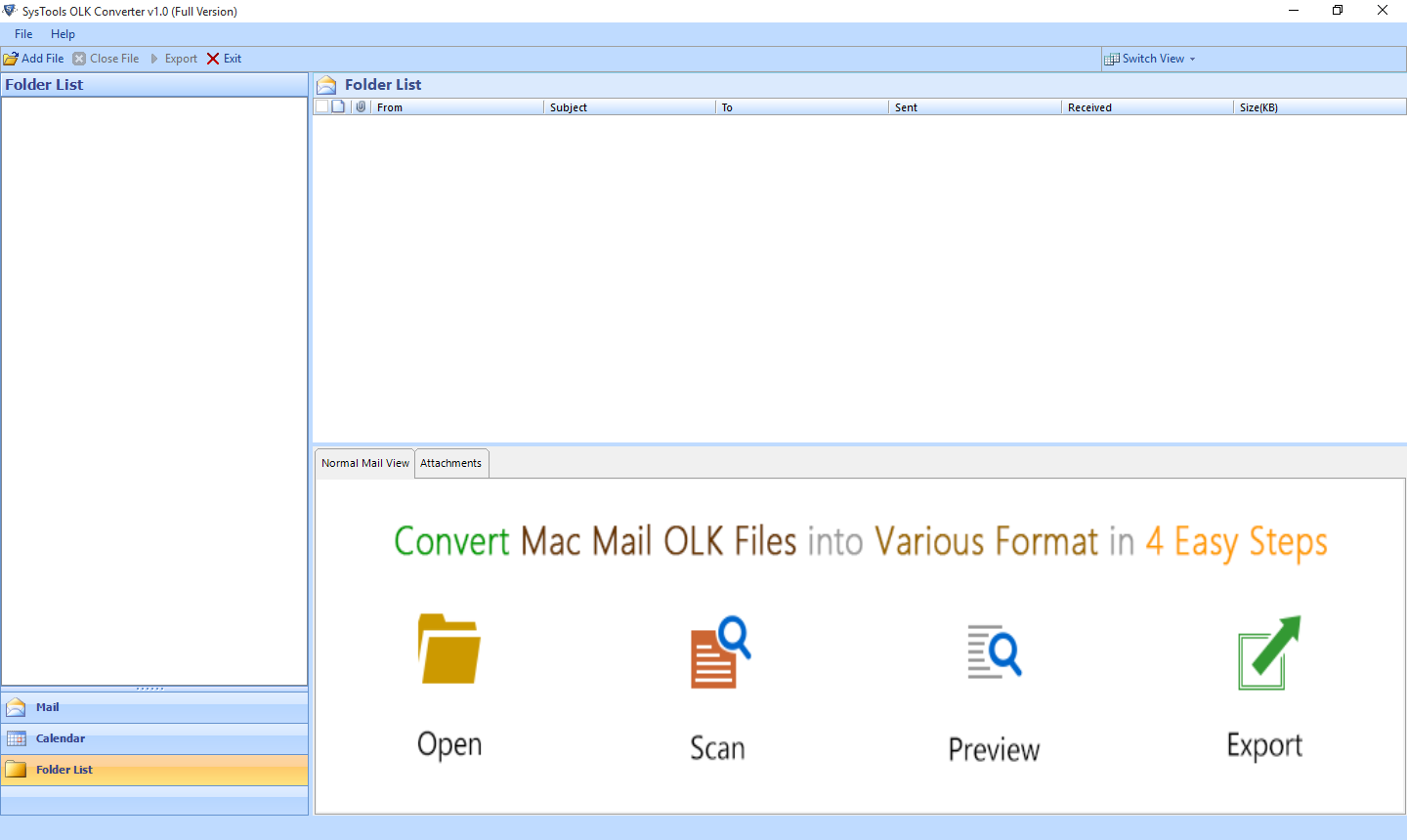
Task: Select Calendar in the navigation pane
Action: tap(154, 738)
